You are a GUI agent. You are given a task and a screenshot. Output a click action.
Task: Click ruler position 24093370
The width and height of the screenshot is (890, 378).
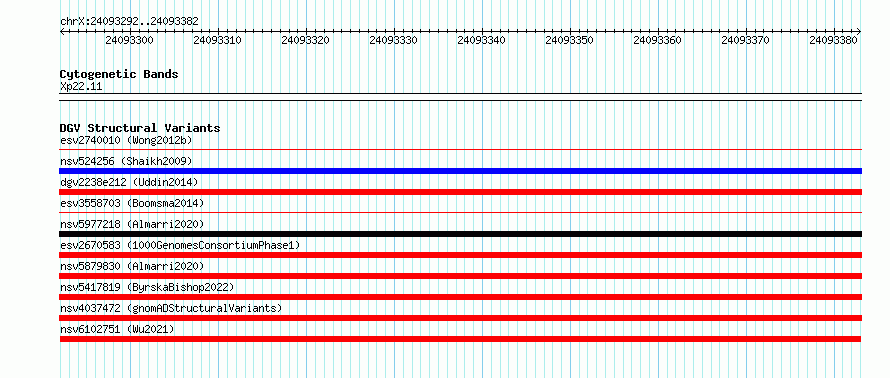(x=745, y=40)
